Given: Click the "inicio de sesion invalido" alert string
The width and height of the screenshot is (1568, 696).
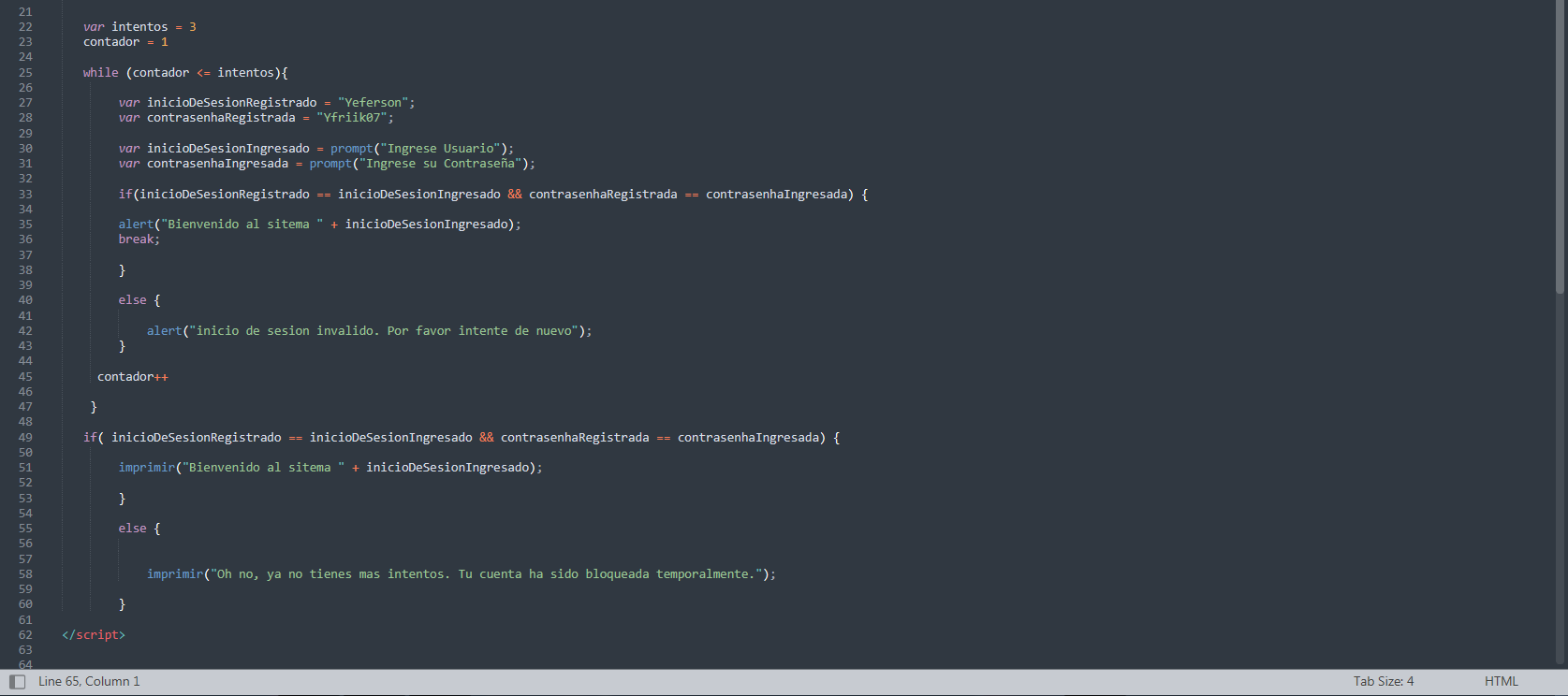Looking at the screenshot, I should pyautogui.click(x=384, y=331).
